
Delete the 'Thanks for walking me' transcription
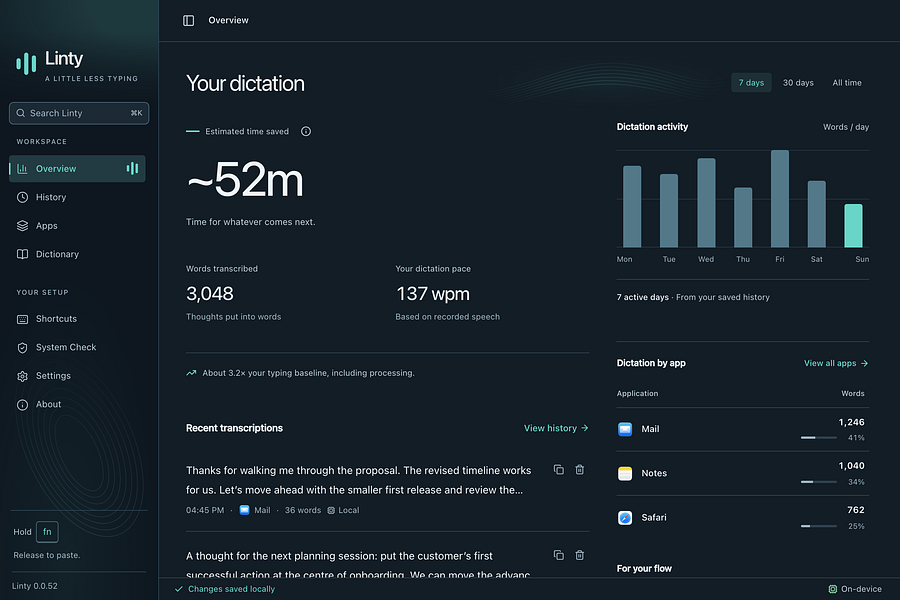tap(580, 470)
